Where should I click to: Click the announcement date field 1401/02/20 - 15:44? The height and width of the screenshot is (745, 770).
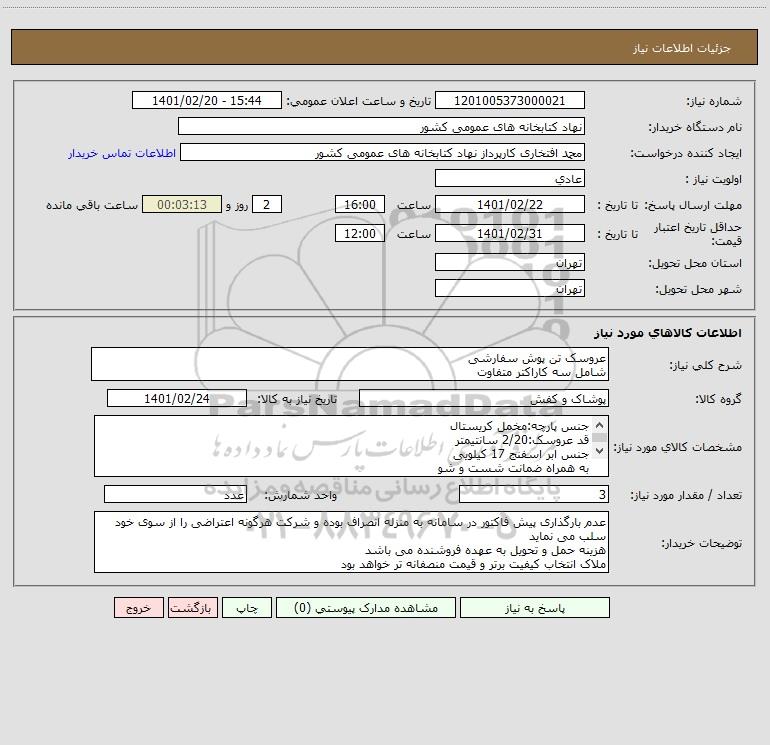pos(207,100)
